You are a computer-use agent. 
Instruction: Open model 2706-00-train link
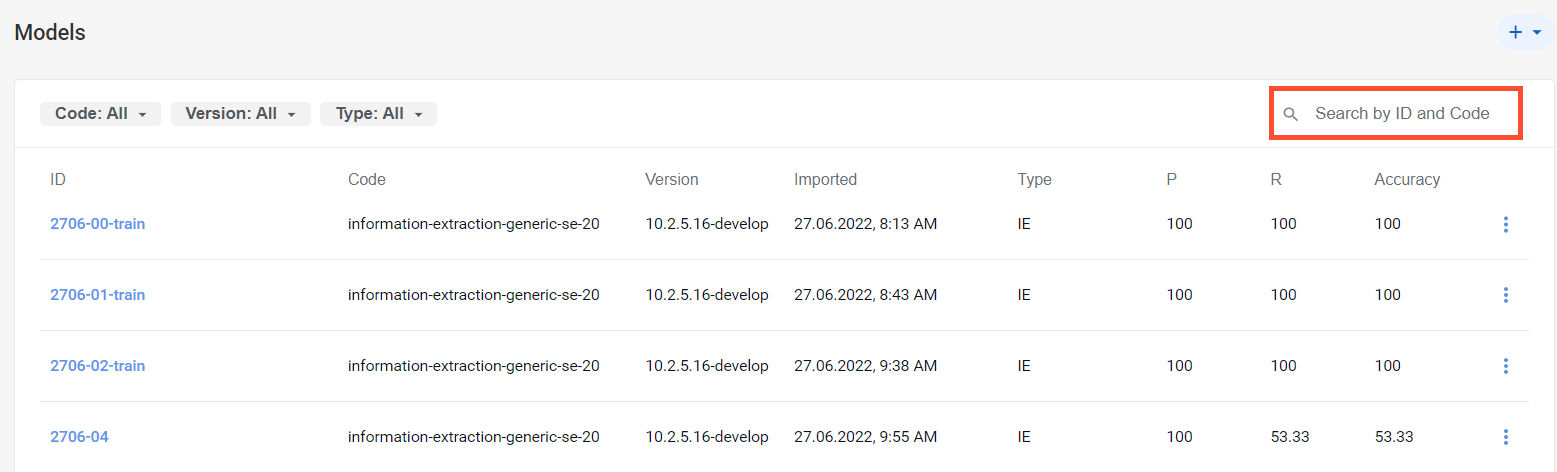[x=98, y=224]
